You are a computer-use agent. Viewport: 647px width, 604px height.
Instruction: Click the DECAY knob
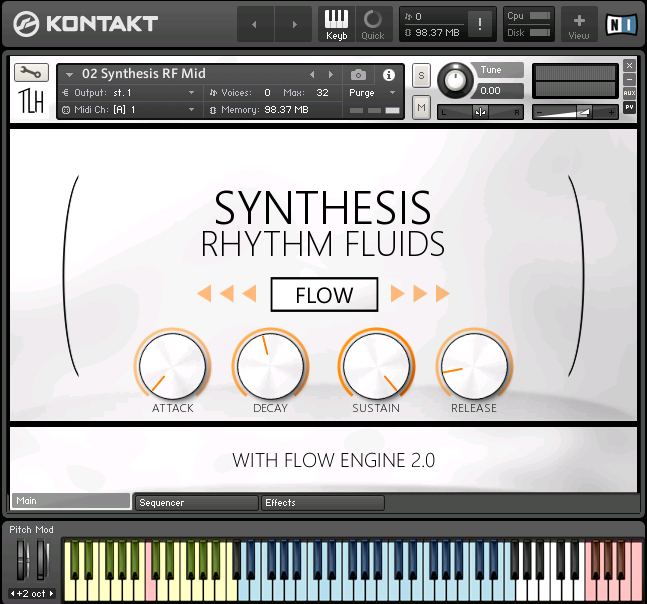(270, 366)
